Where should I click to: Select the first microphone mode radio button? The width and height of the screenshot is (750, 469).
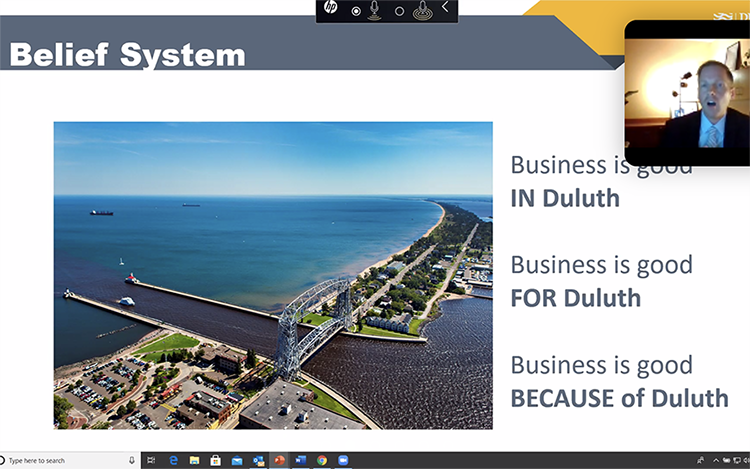[356, 11]
